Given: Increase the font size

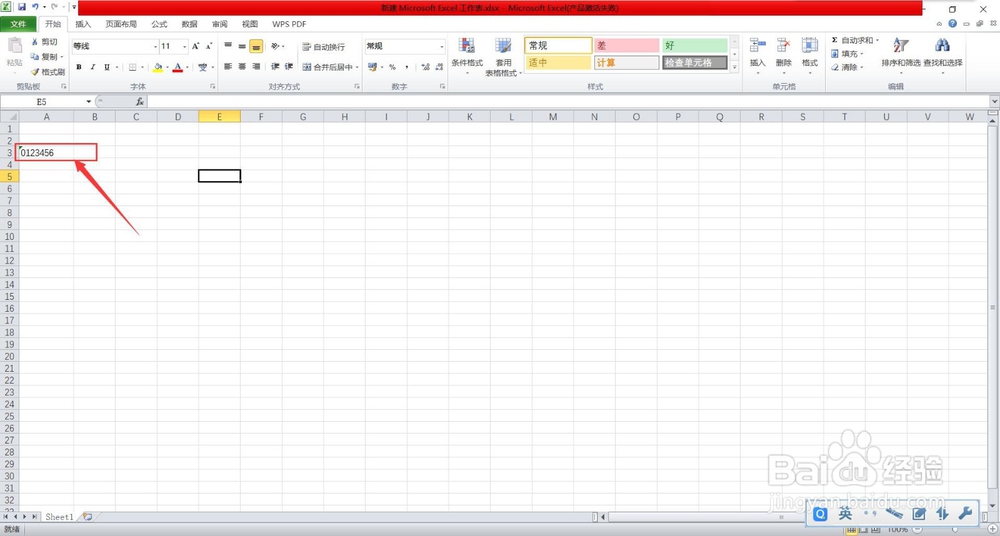Looking at the screenshot, I should [196, 46].
